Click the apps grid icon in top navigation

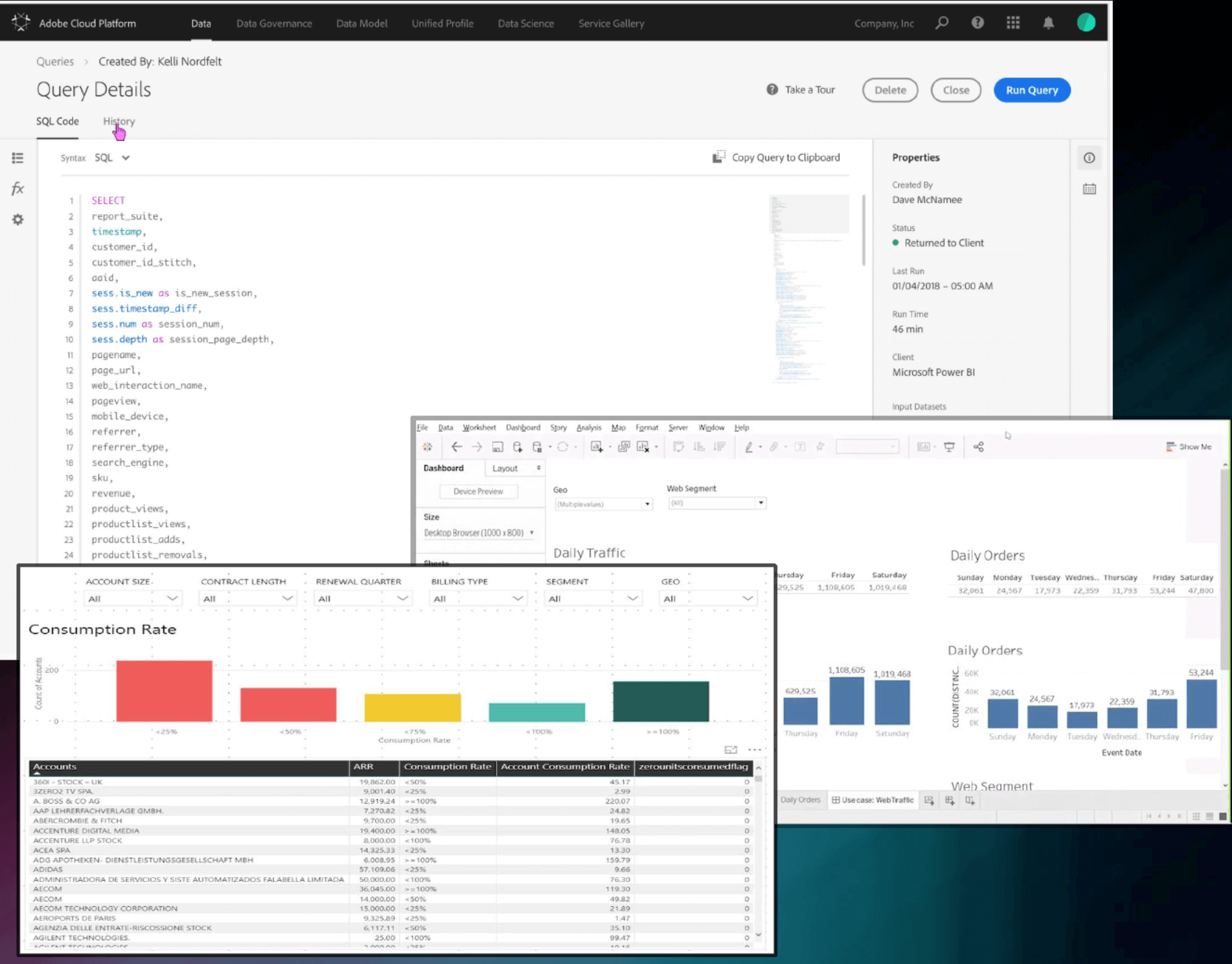pos(1013,23)
